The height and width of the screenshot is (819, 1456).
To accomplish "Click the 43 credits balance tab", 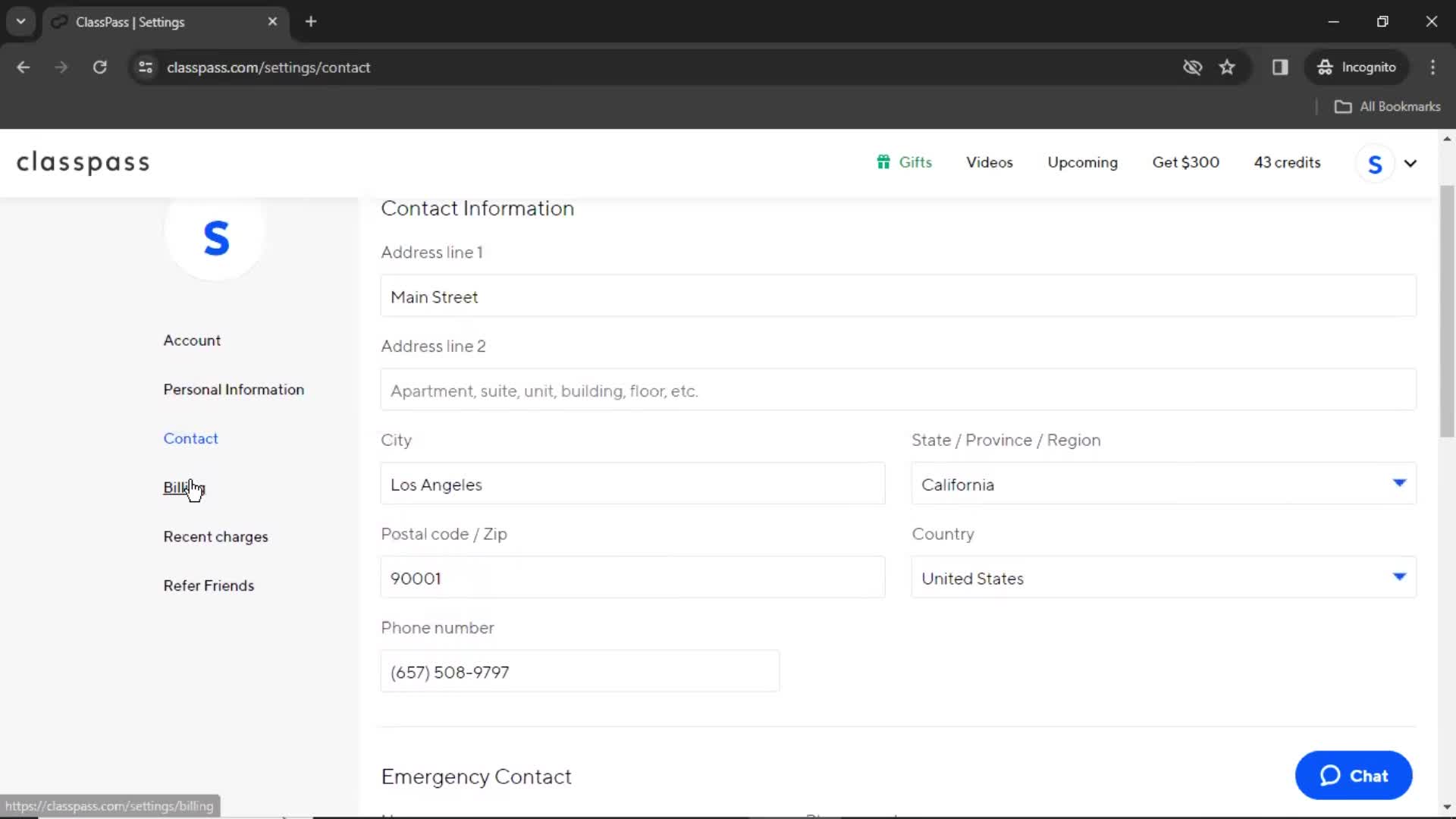I will 1288,162.
